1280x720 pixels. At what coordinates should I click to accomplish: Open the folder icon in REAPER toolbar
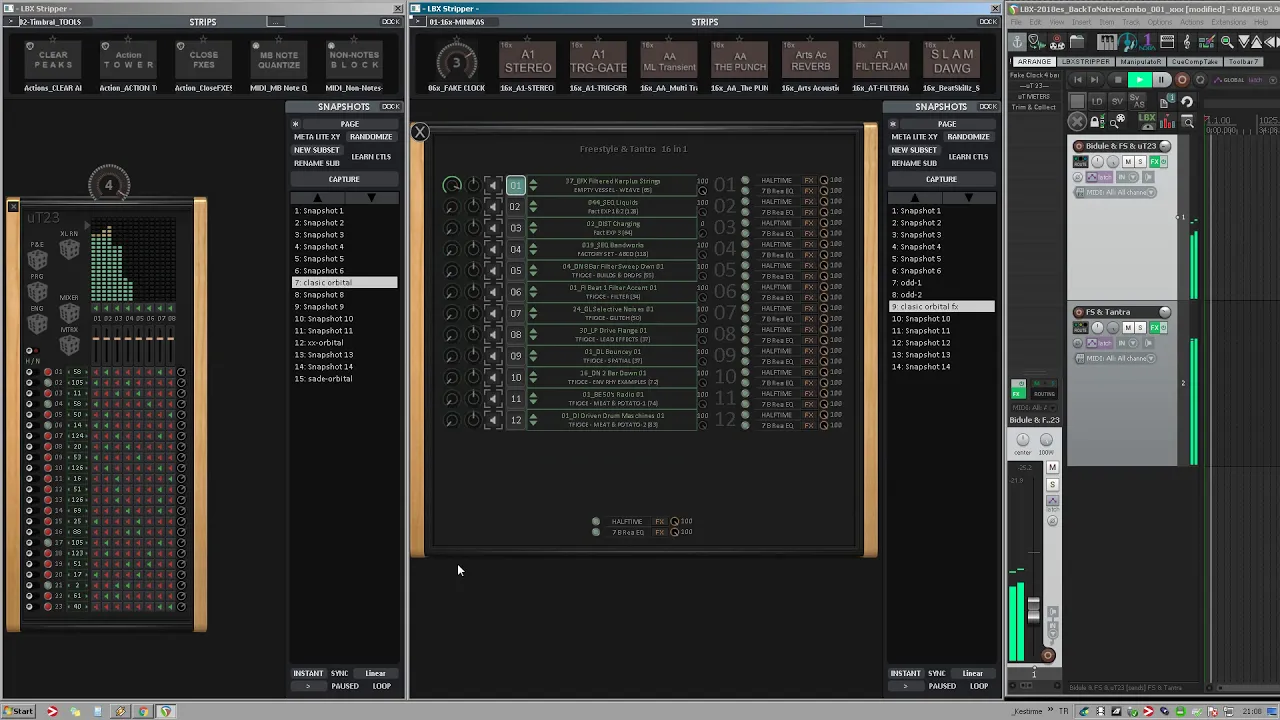pyautogui.click(x=1077, y=42)
